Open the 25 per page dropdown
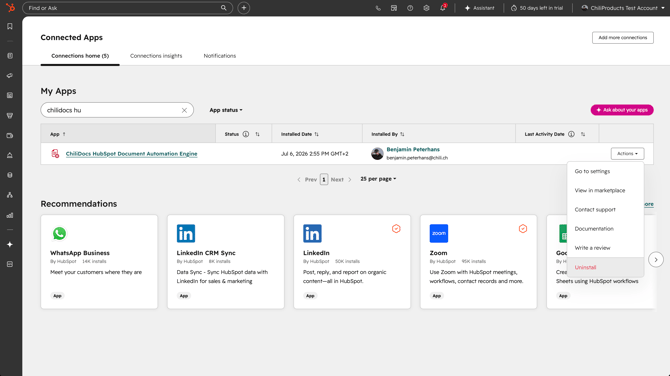 tap(378, 179)
